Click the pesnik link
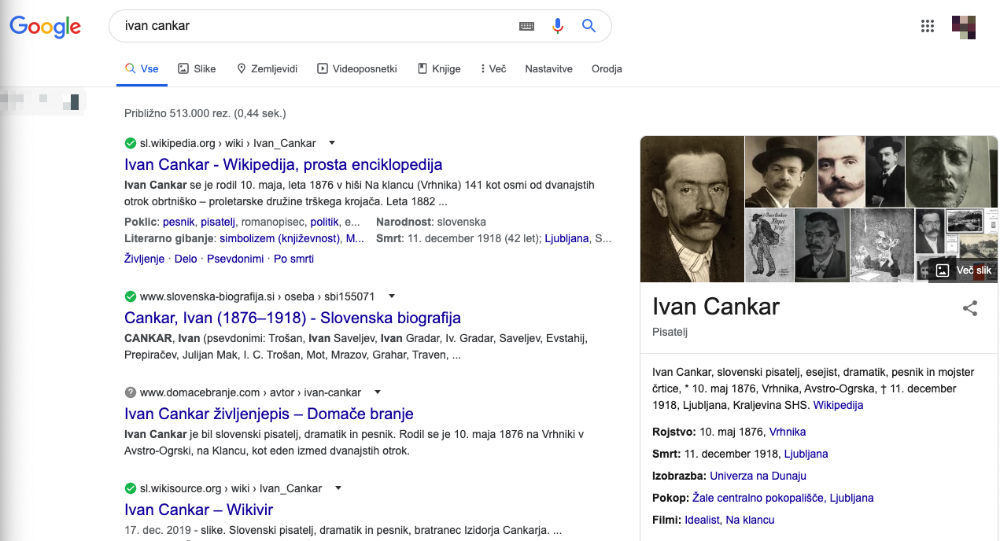This screenshot has width=1000, height=541. point(179,222)
